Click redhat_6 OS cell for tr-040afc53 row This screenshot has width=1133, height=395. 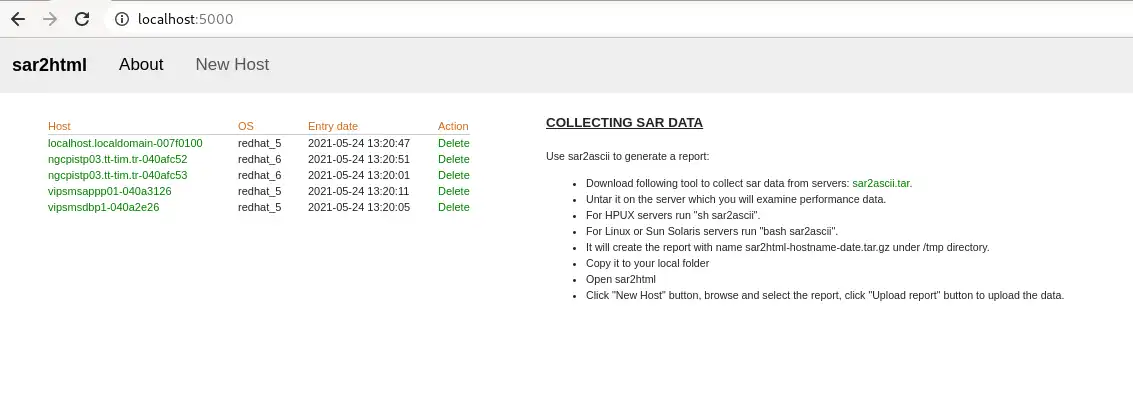(x=259, y=175)
